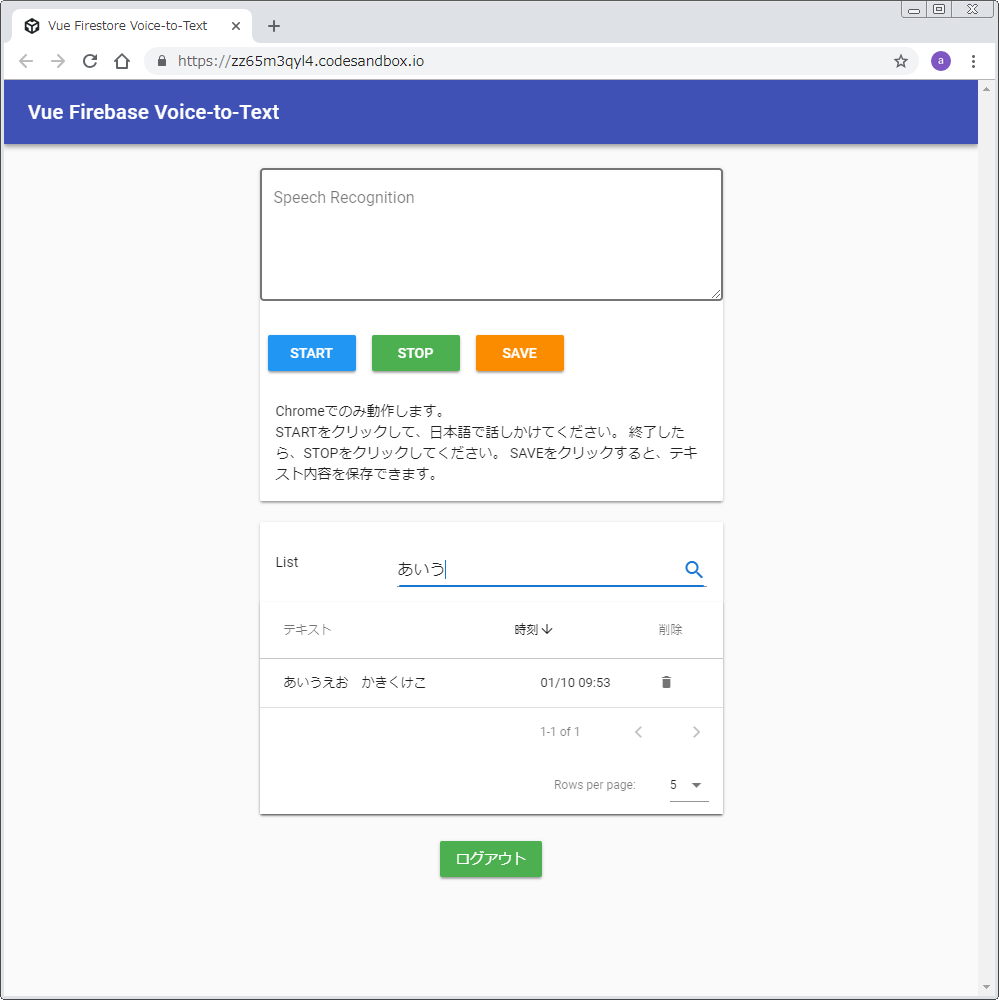Open Chrome's three-dot menu
The height and width of the screenshot is (1000, 999).
973,61
